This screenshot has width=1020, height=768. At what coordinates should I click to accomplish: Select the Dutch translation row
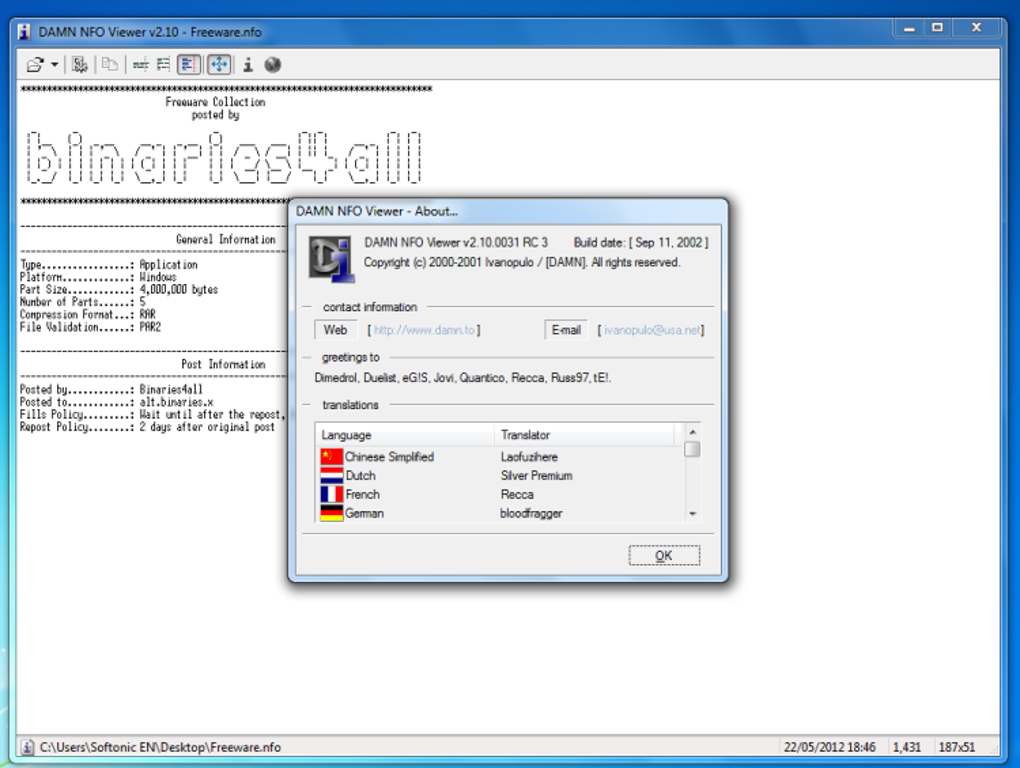500,475
